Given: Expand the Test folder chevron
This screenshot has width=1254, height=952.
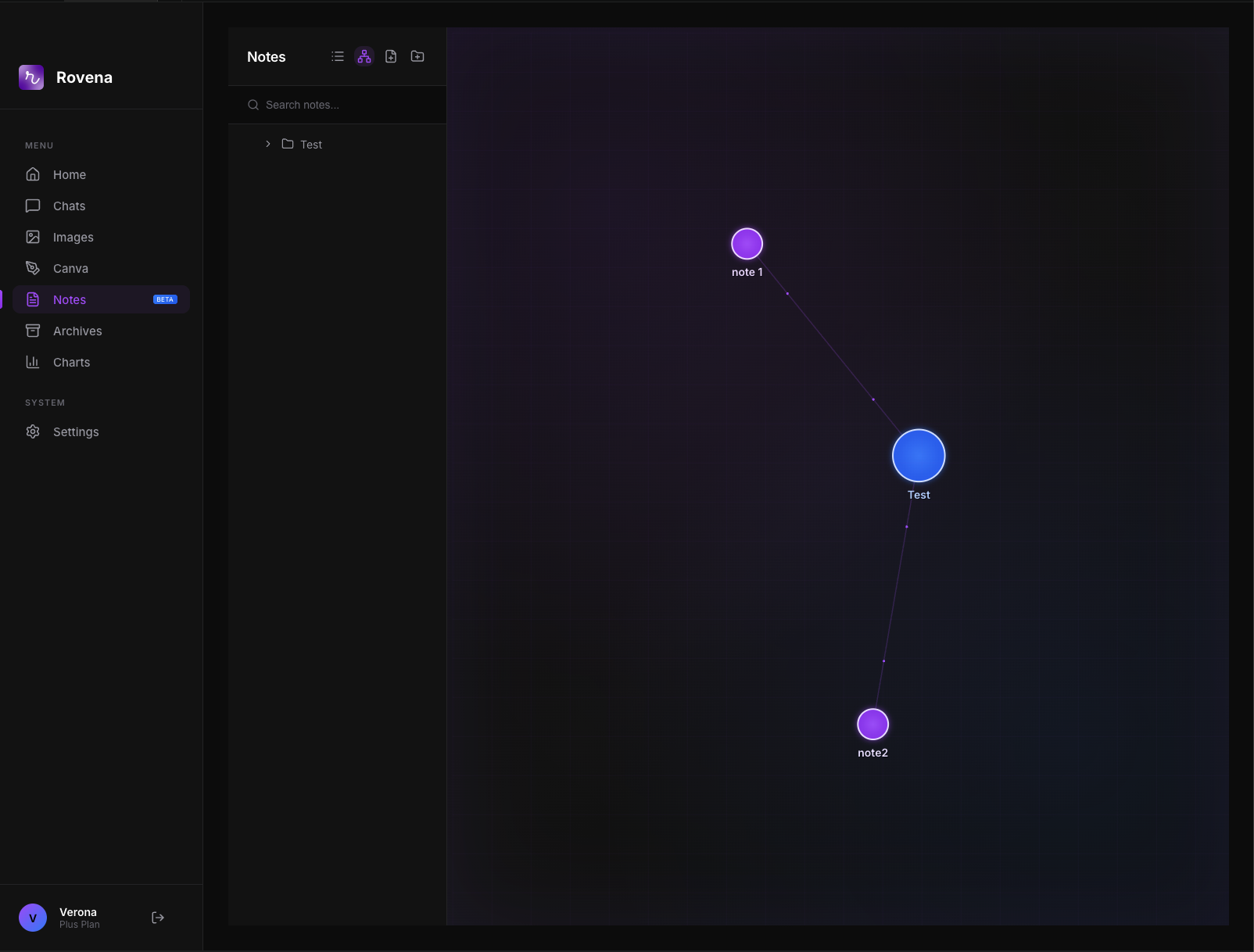Looking at the screenshot, I should (x=268, y=144).
